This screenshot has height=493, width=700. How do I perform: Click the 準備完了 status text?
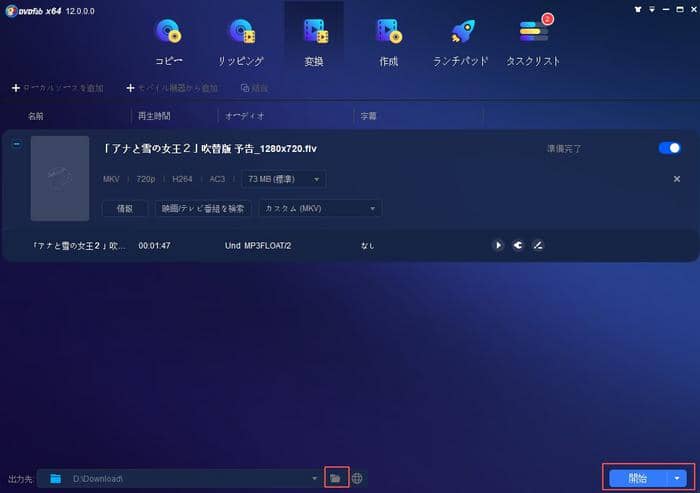[x=564, y=149]
